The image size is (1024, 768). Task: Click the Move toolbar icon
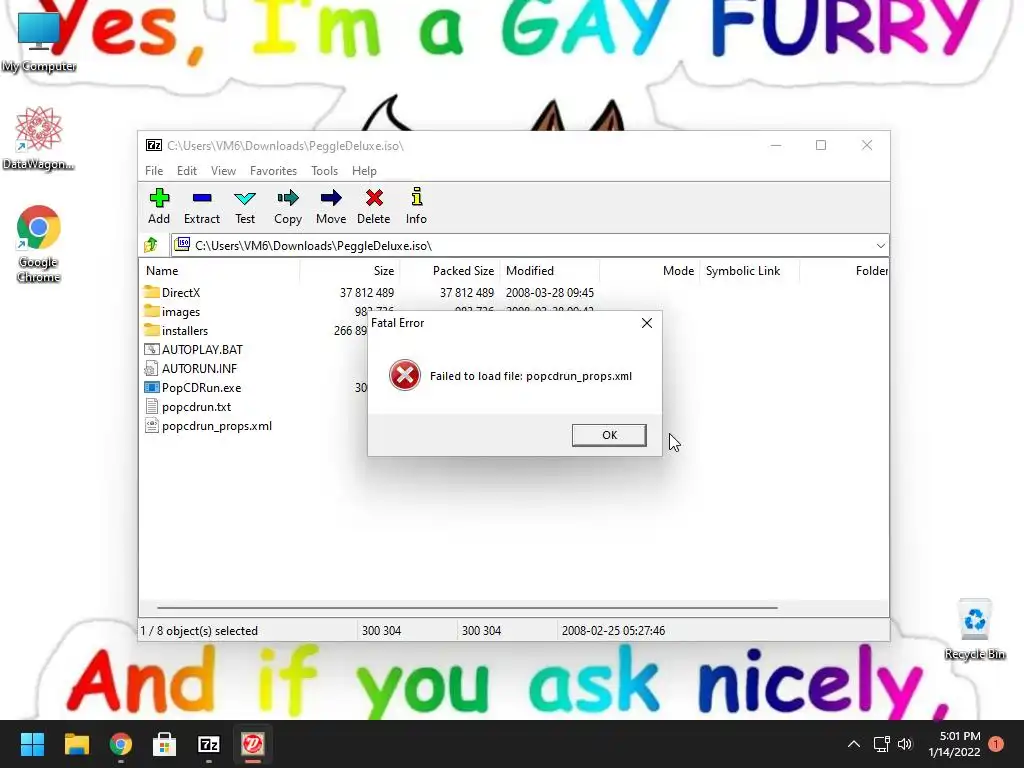click(x=331, y=206)
